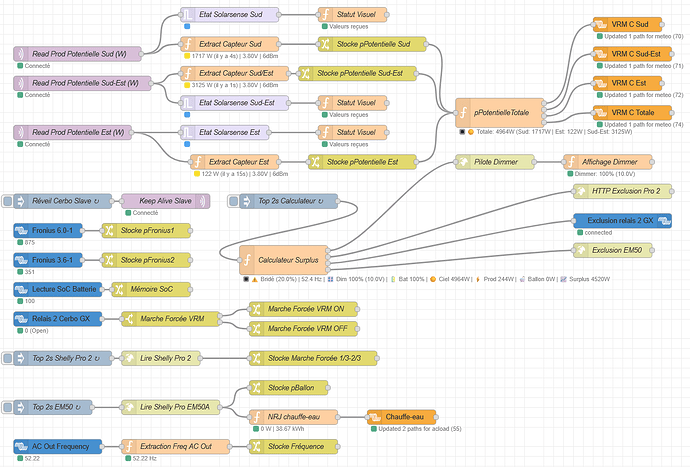Click the 'Surplus 4520W' status text
690x467 pixels.
(x=590, y=279)
